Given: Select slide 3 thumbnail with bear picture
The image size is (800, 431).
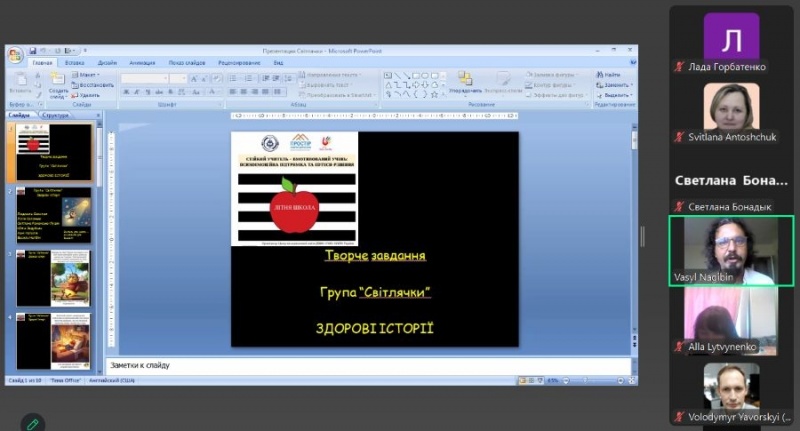Looking at the screenshot, I should [x=54, y=278].
